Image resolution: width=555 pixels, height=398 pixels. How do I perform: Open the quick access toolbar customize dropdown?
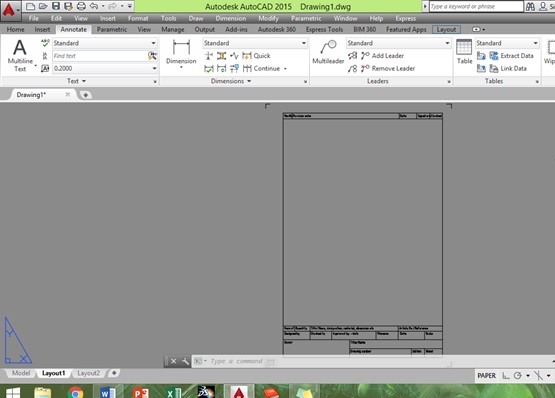pyautogui.click(x=130, y=6)
